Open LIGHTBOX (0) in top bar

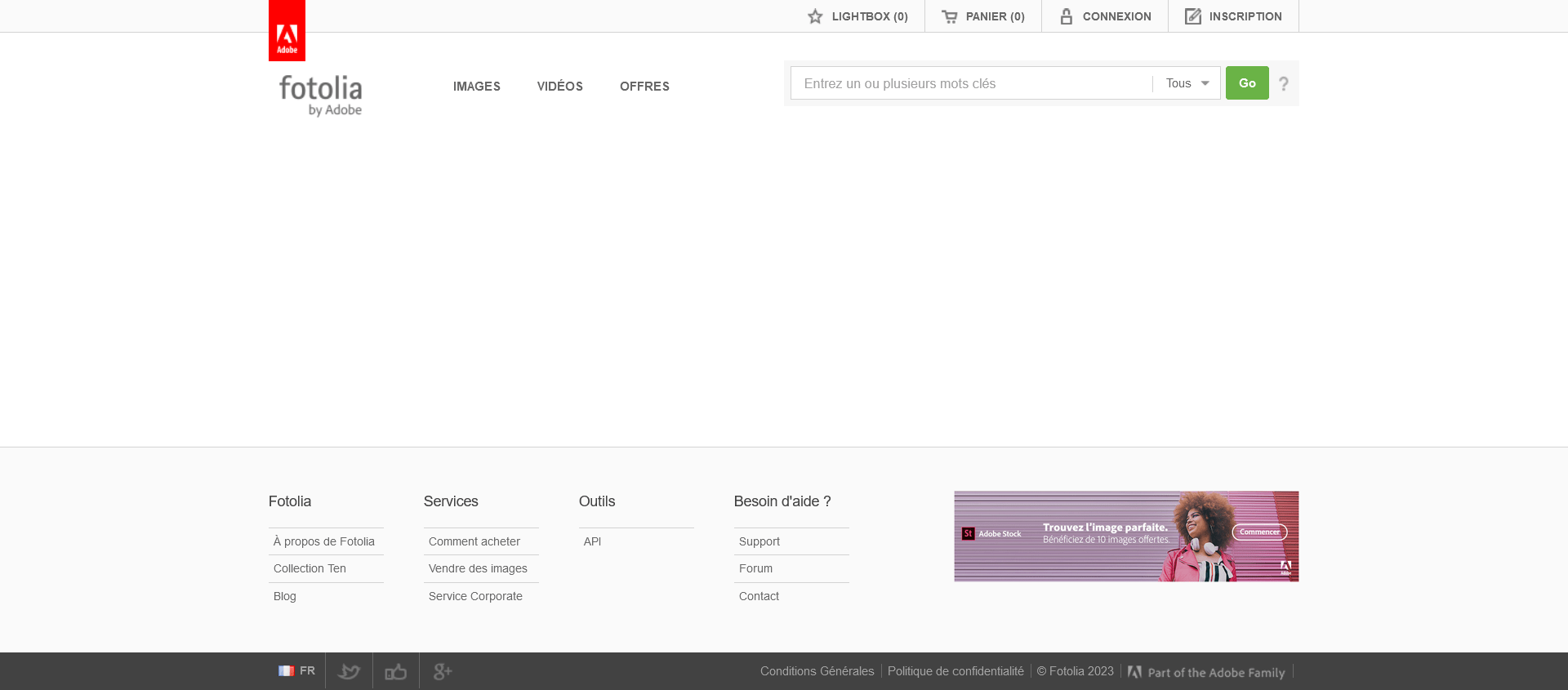857,16
